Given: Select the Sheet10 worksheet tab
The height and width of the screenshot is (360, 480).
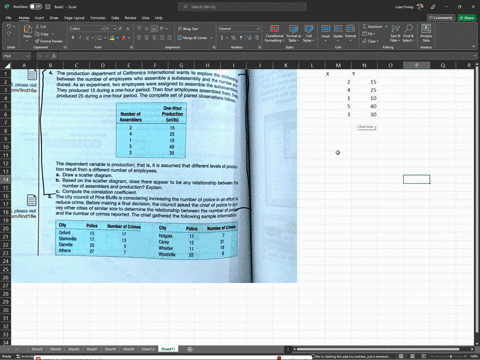Looking at the screenshot, I should coord(148,349).
